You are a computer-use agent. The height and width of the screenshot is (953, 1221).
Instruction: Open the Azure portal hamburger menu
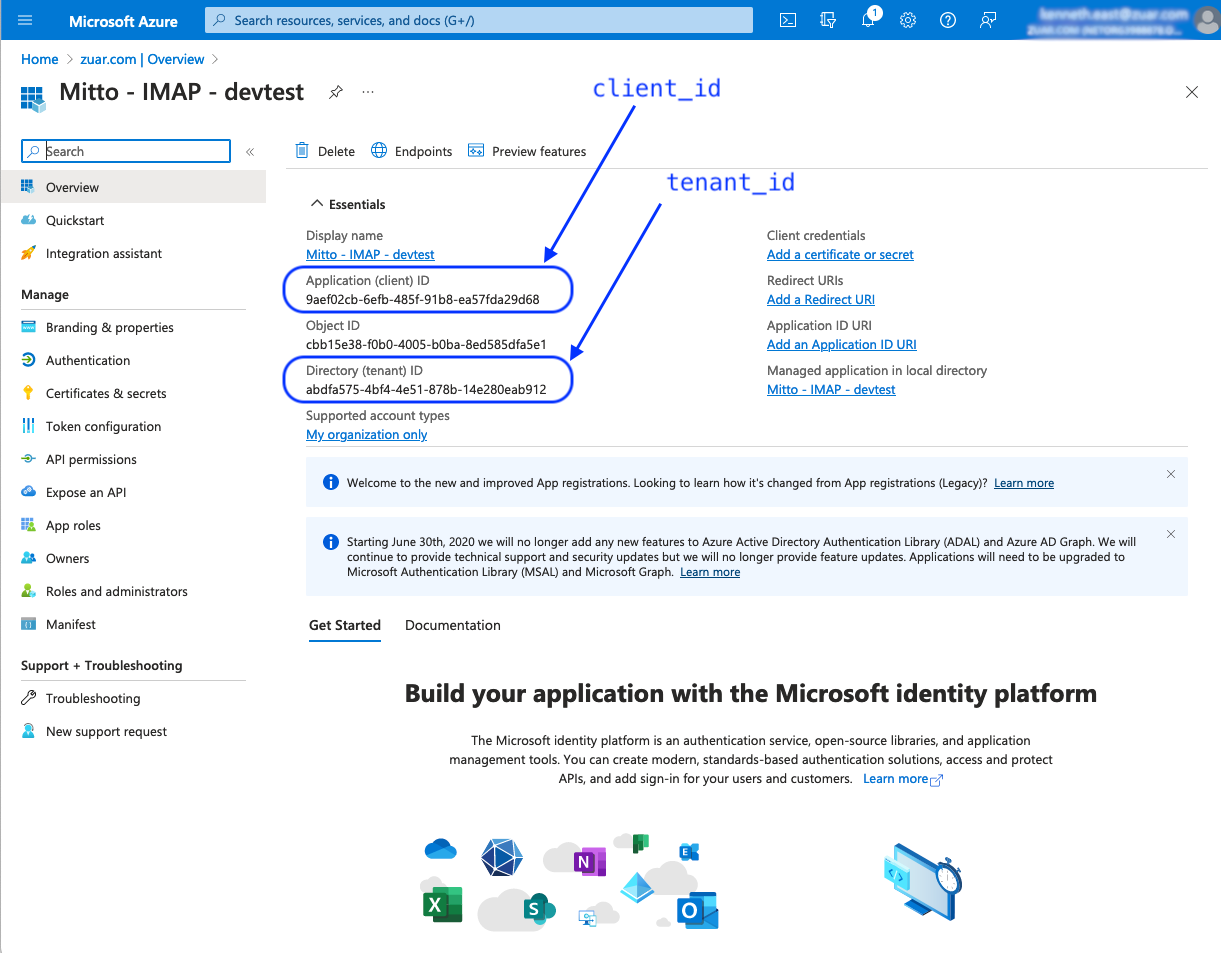[x=25, y=20]
